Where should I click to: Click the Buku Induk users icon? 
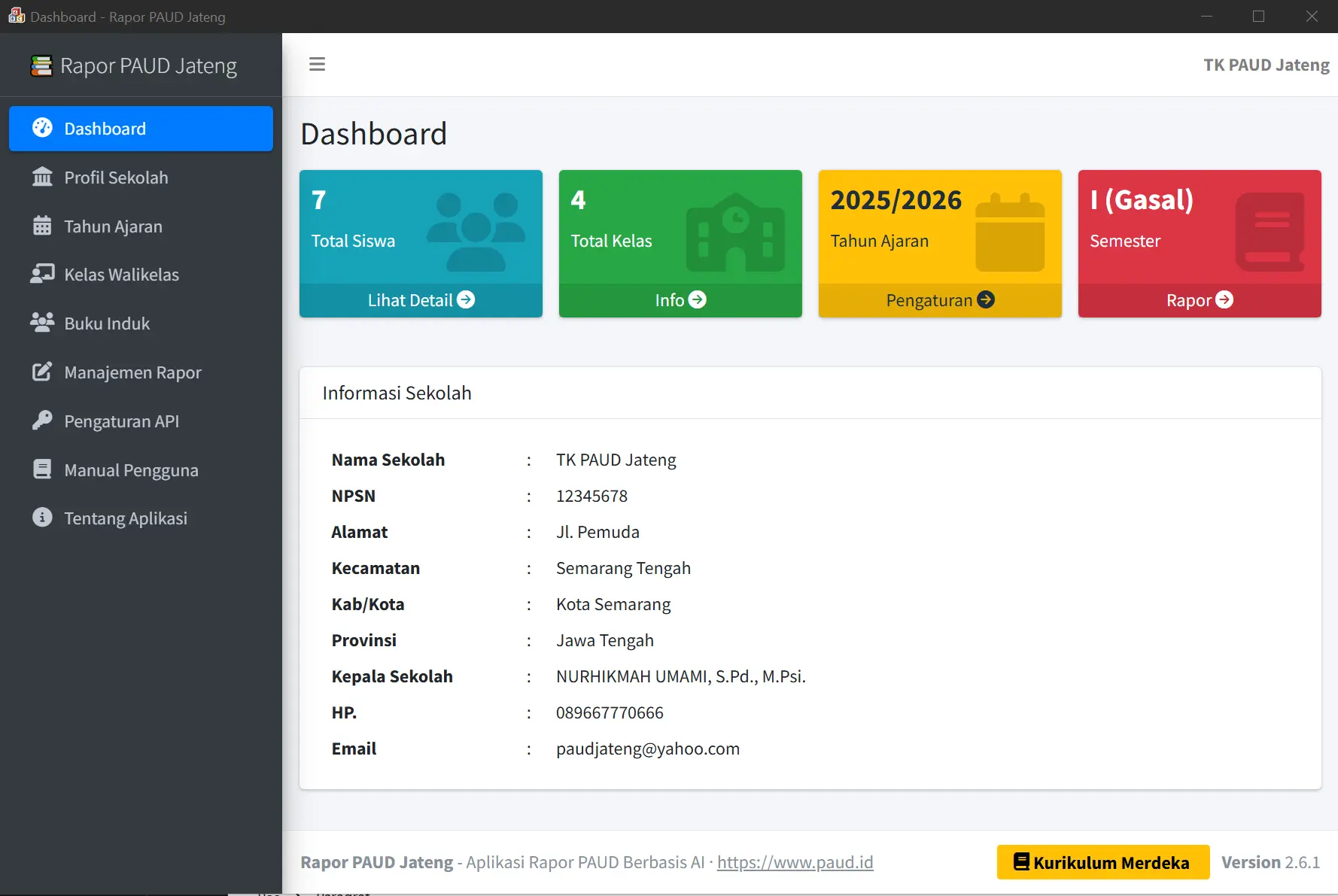[x=43, y=323]
